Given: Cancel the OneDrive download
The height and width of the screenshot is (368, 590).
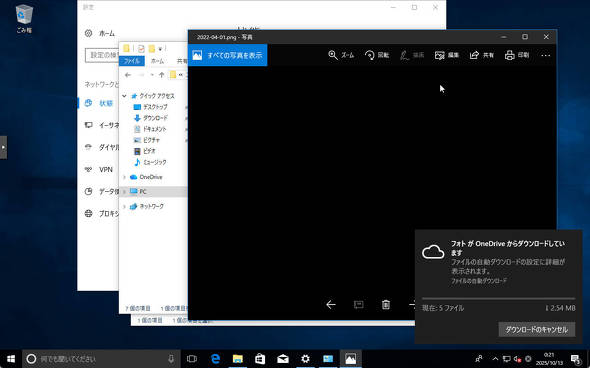Looking at the screenshot, I should pyautogui.click(x=537, y=330).
